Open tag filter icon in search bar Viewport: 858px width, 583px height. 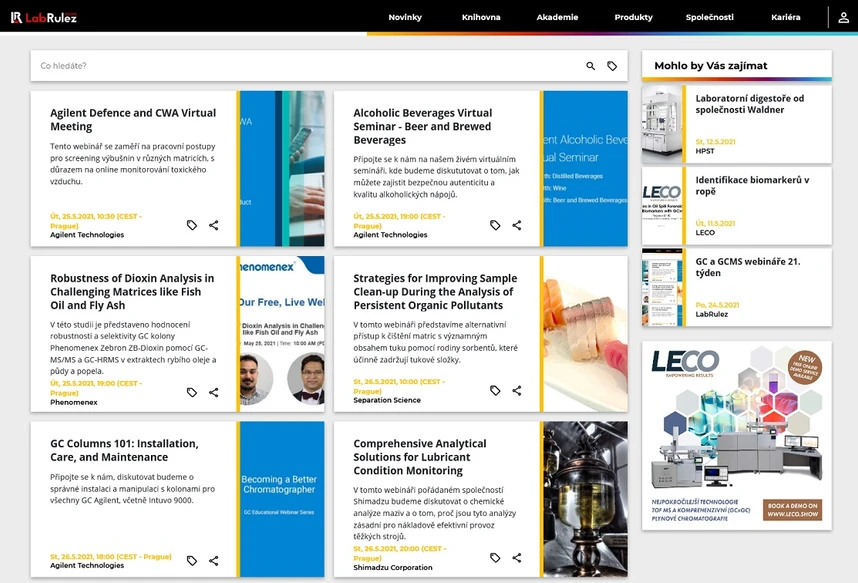click(x=612, y=66)
